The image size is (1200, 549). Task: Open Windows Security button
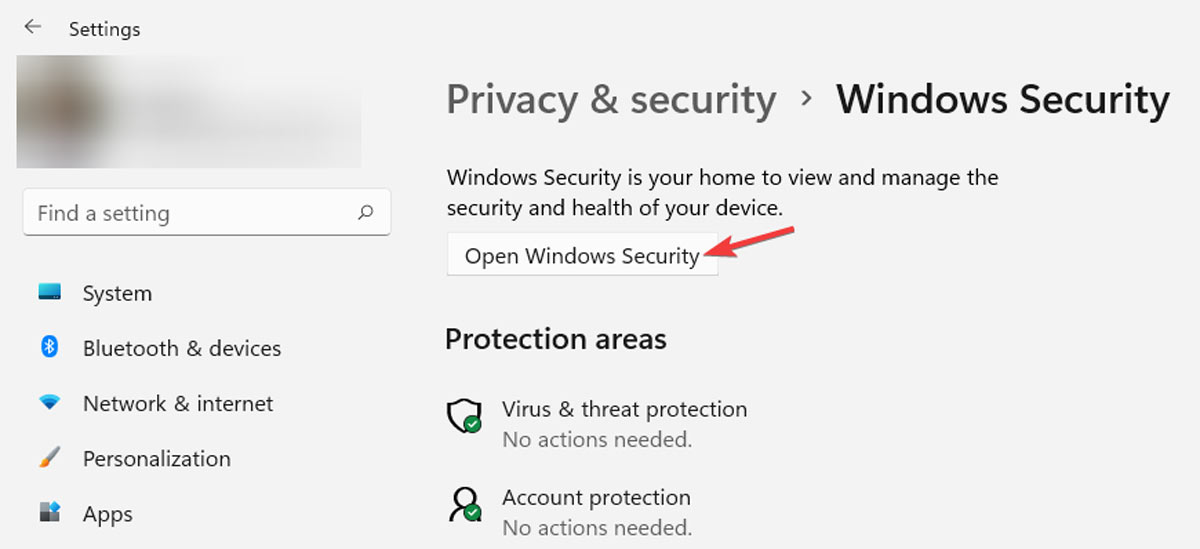click(582, 255)
